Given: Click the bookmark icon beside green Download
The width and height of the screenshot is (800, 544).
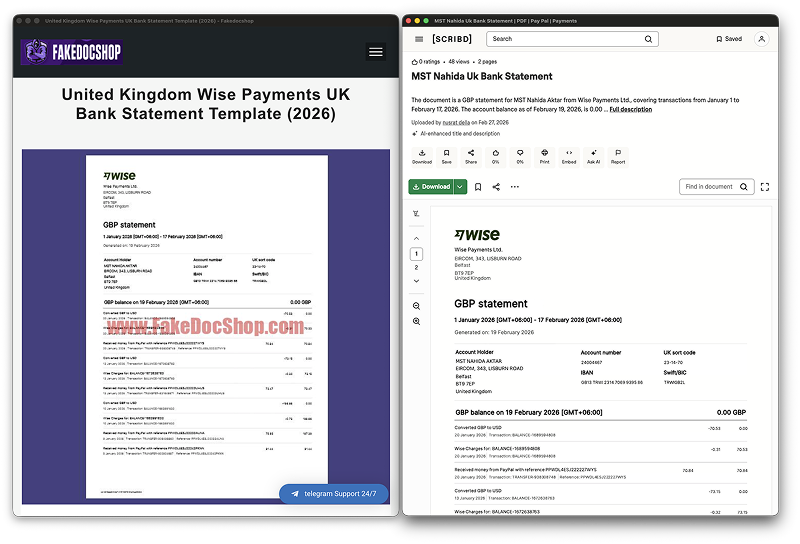Looking at the screenshot, I should click(x=478, y=187).
